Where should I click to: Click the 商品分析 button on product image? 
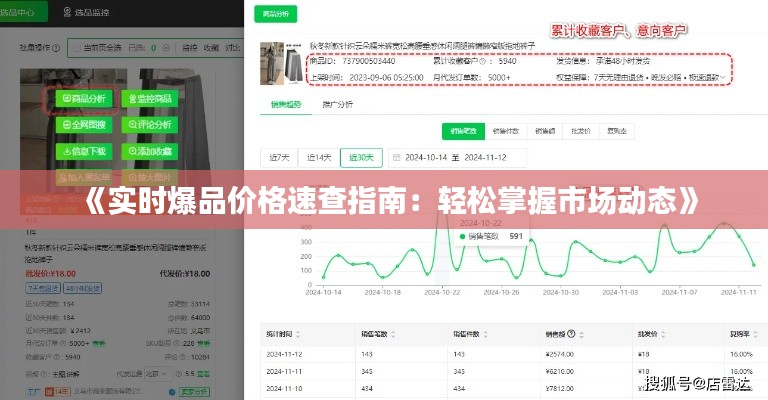[82, 99]
